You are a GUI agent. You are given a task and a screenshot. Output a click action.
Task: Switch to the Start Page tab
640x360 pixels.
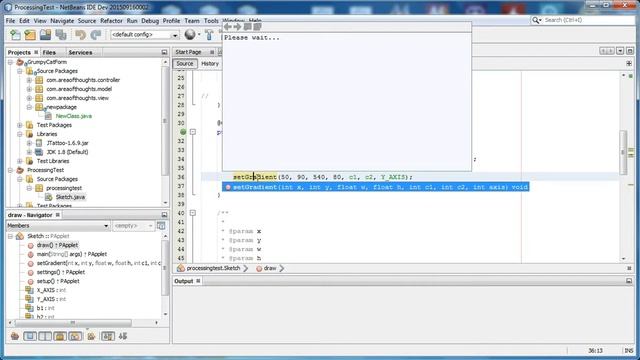188,52
